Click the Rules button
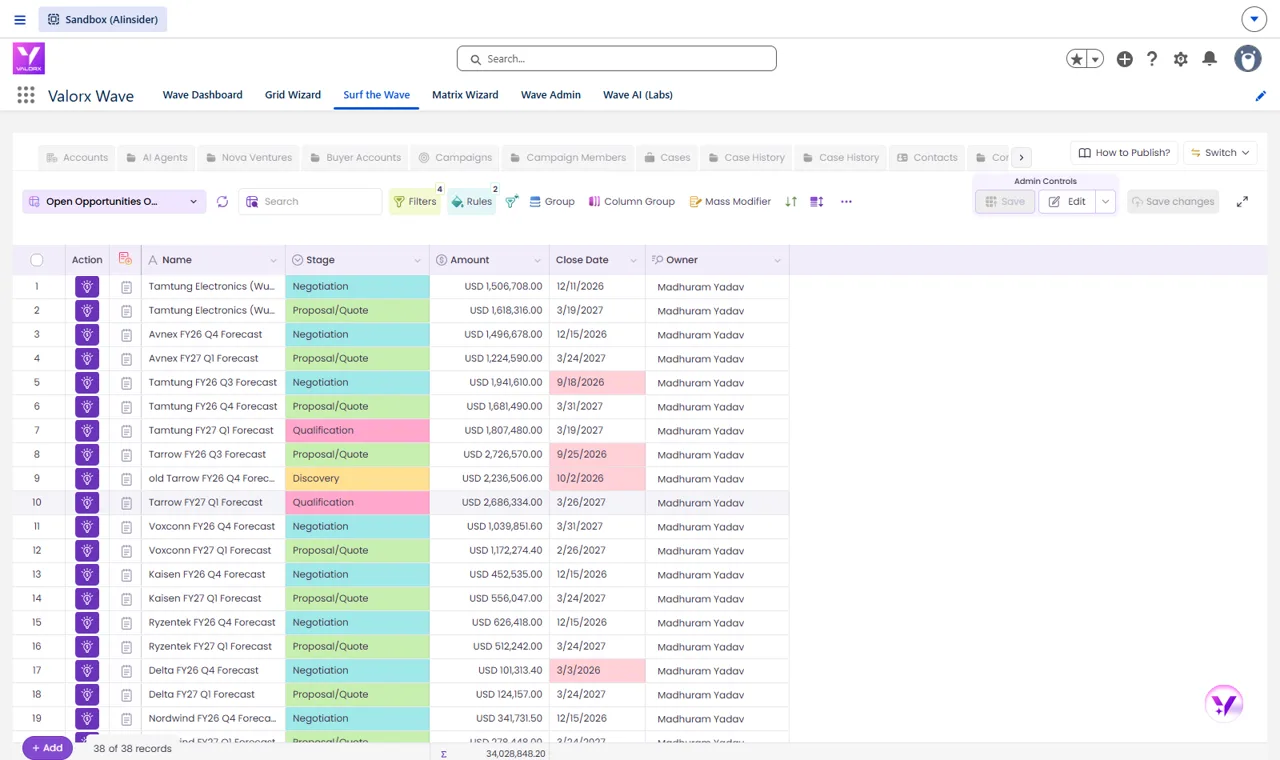 click(x=472, y=202)
